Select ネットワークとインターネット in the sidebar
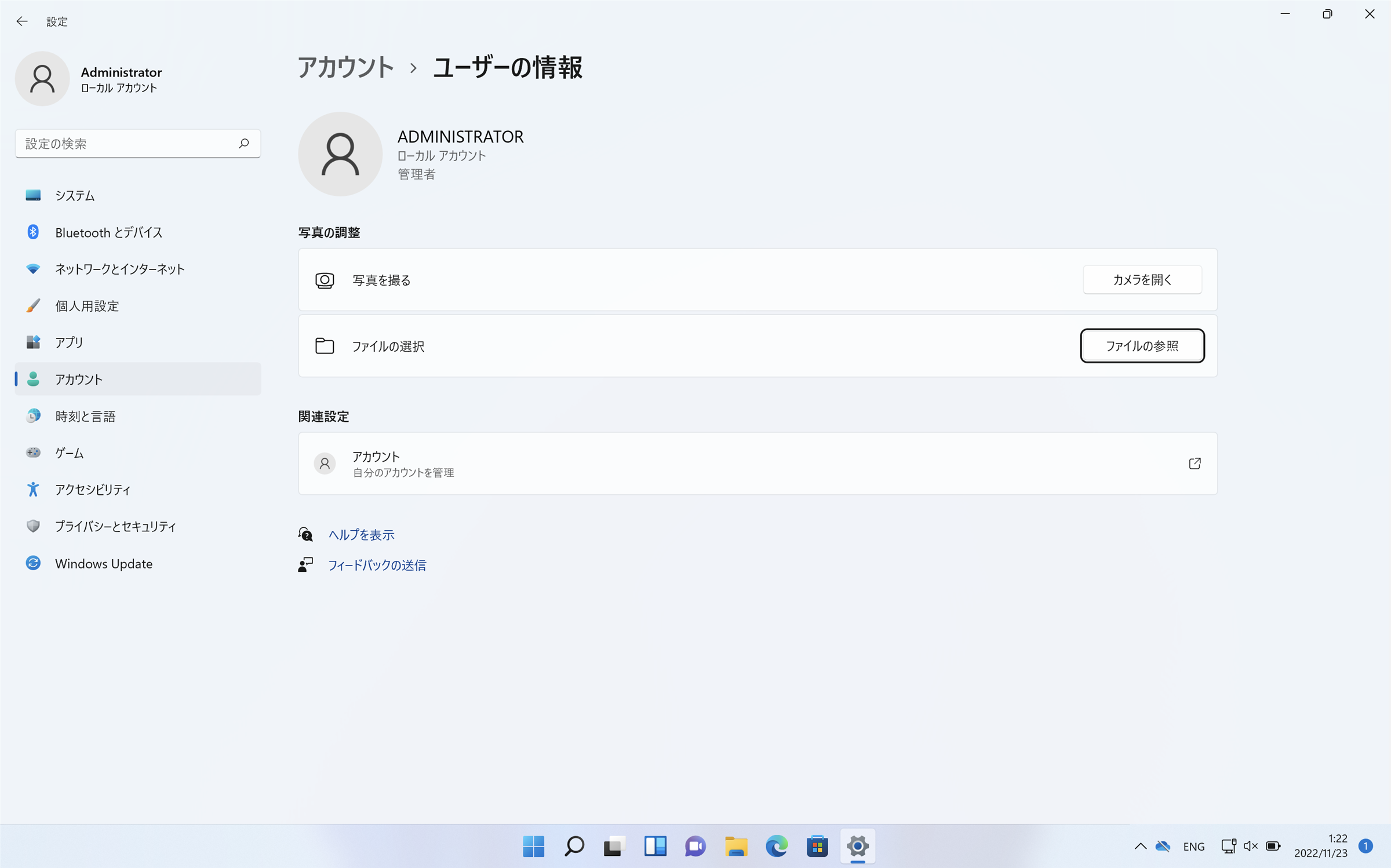The image size is (1391, 868). coord(119,269)
